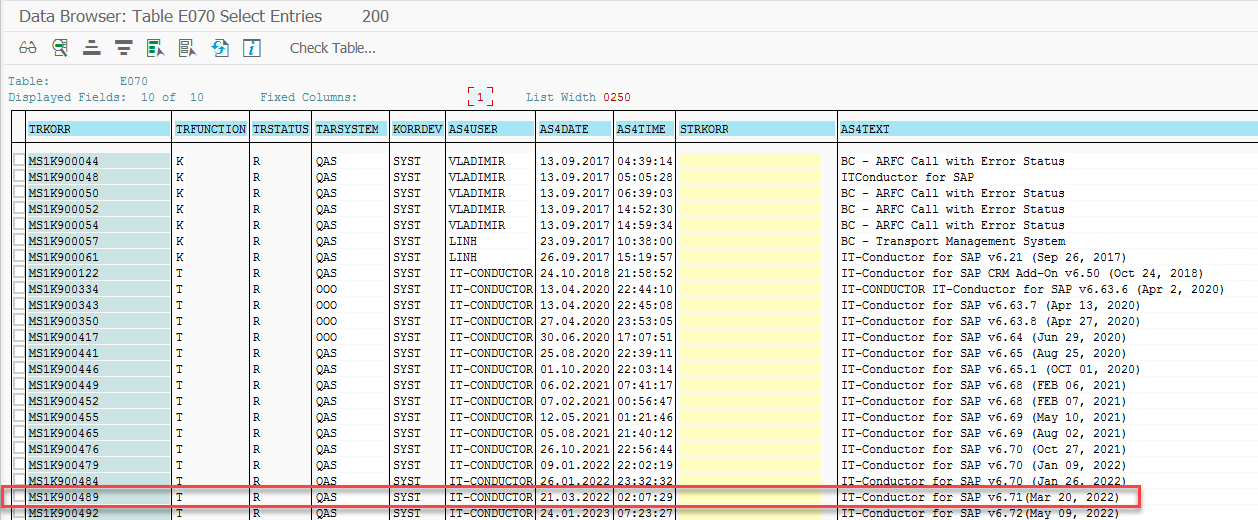Select transport request MS1K900052 cell
The height and width of the screenshot is (520, 1258).
[x=98, y=209]
